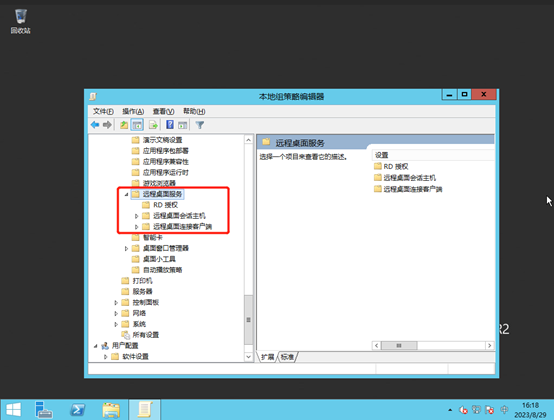Screen dimensions: 554x420
Task: Click the Up one level folder icon
Action: coord(124,125)
